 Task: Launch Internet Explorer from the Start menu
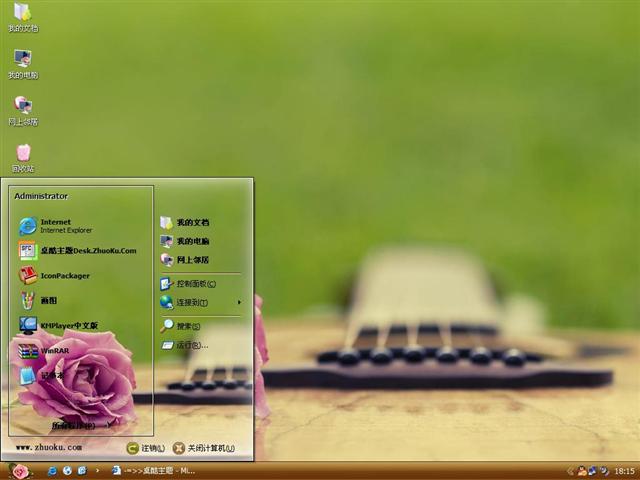tap(56, 226)
